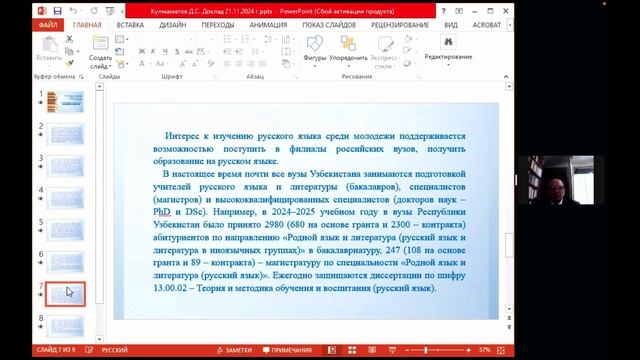Click the spell check icon in status bar
Viewport: 640px width, 360px height.
89,350
